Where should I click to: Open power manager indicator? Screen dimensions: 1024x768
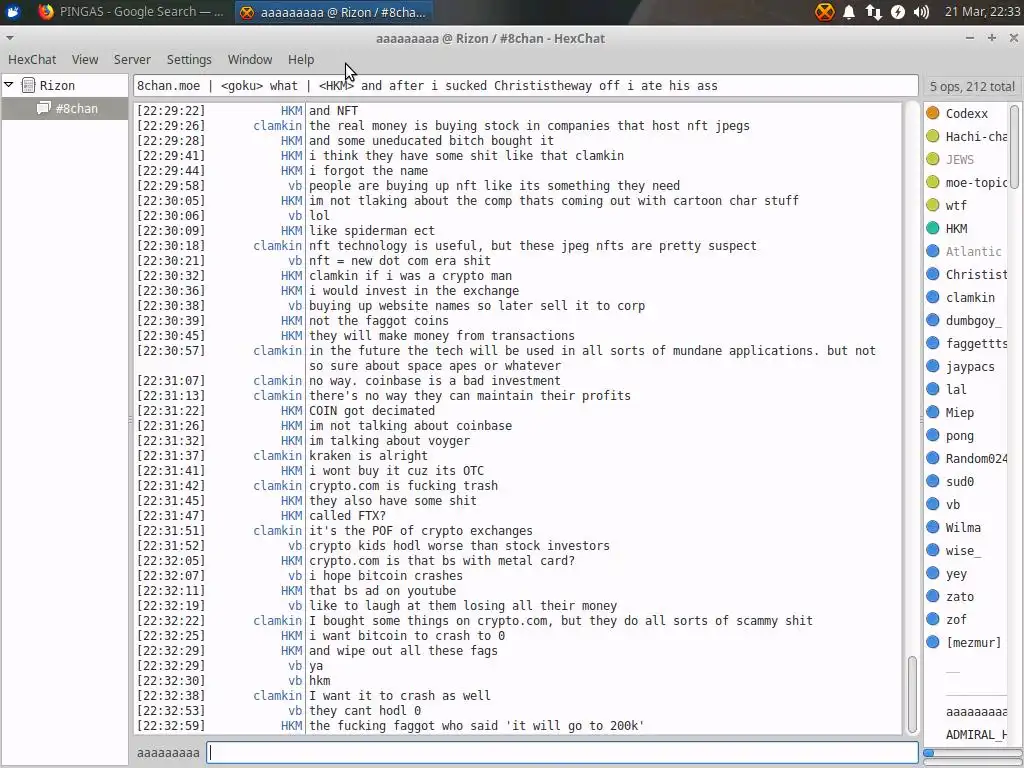[x=898, y=12]
